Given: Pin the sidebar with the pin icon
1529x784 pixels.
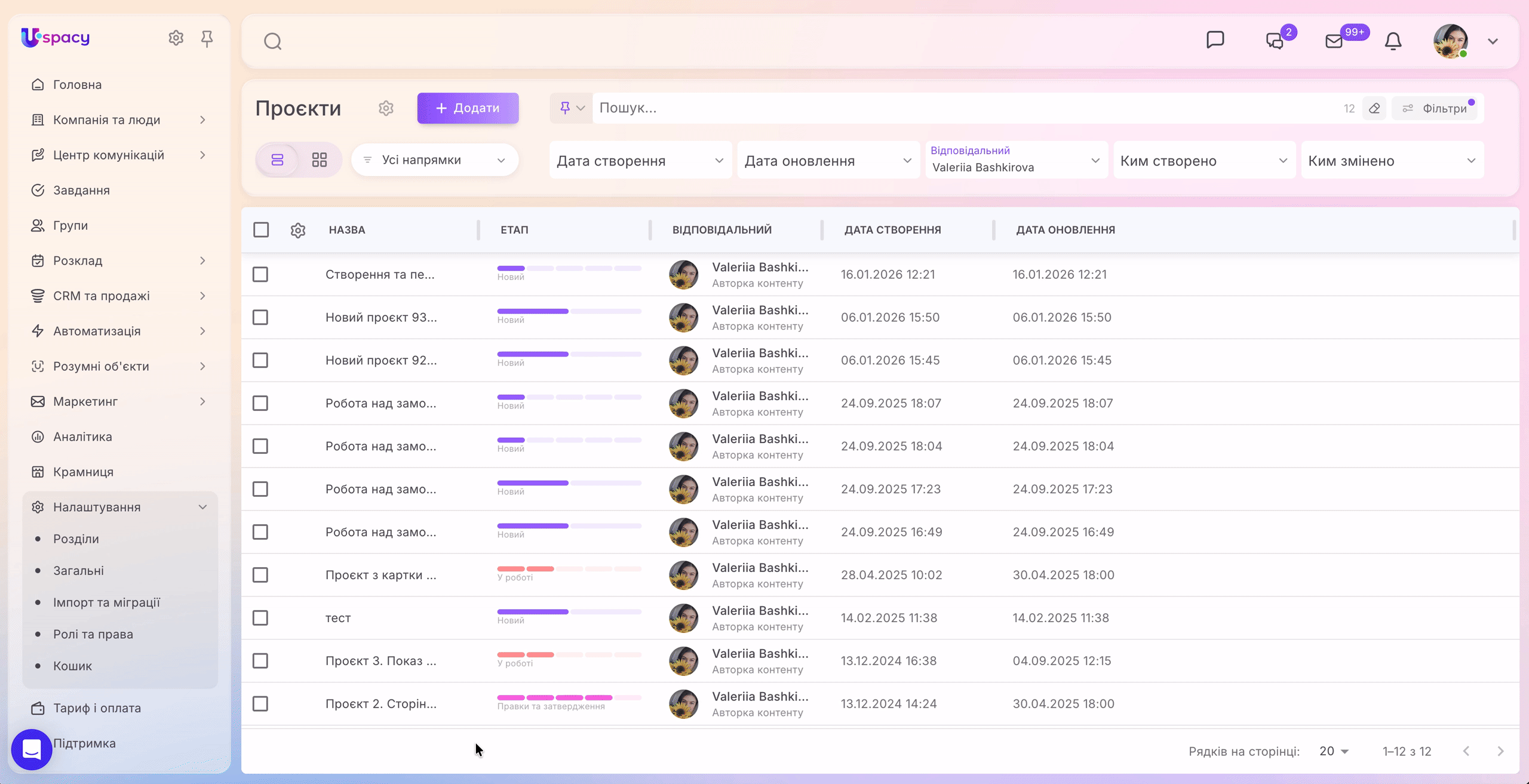Looking at the screenshot, I should point(207,38).
